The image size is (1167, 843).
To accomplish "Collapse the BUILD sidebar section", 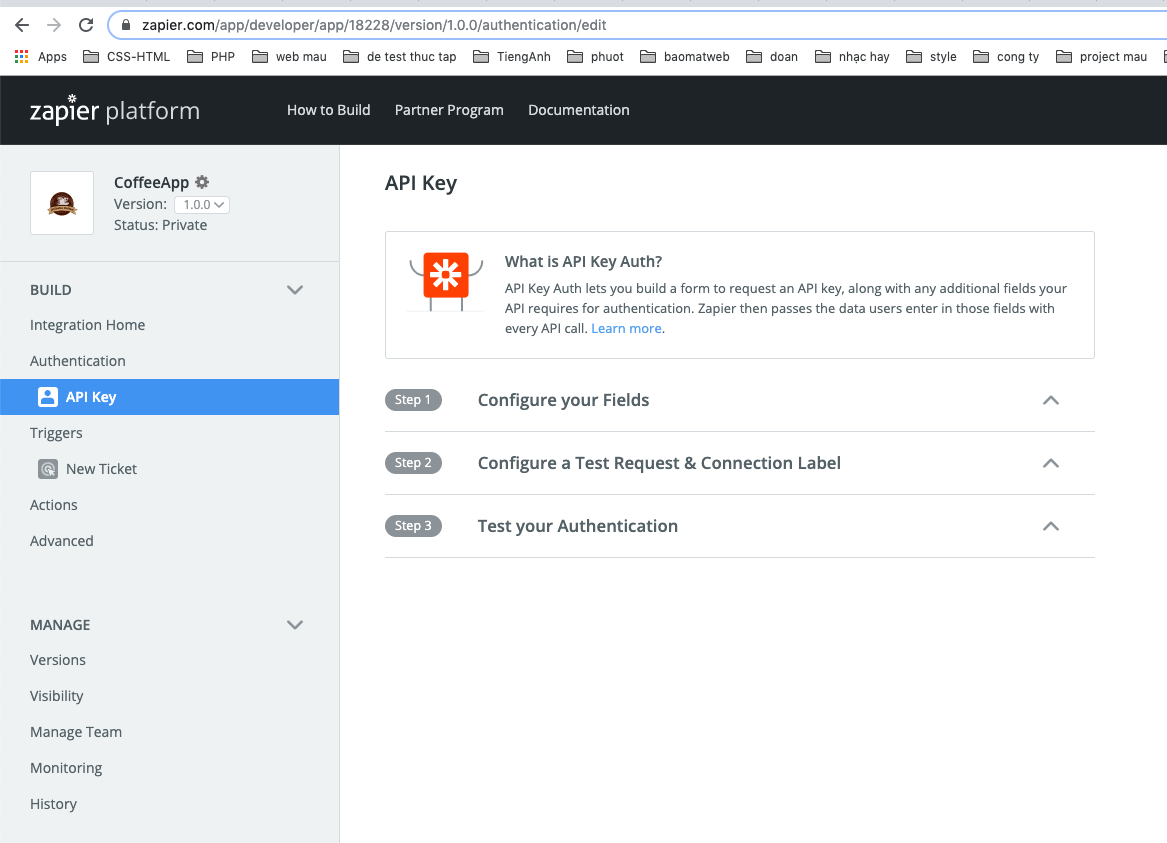I will (x=295, y=290).
